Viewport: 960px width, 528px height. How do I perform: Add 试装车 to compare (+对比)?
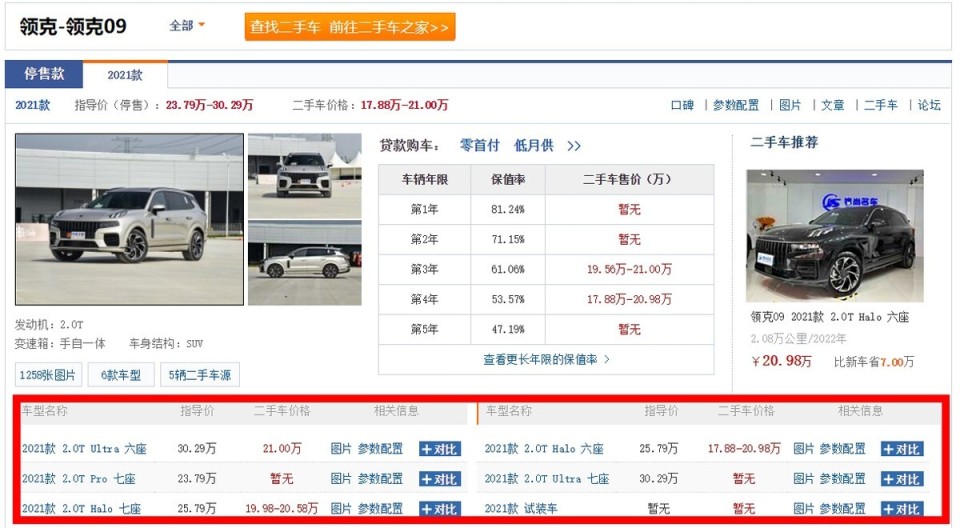pos(902,509)
